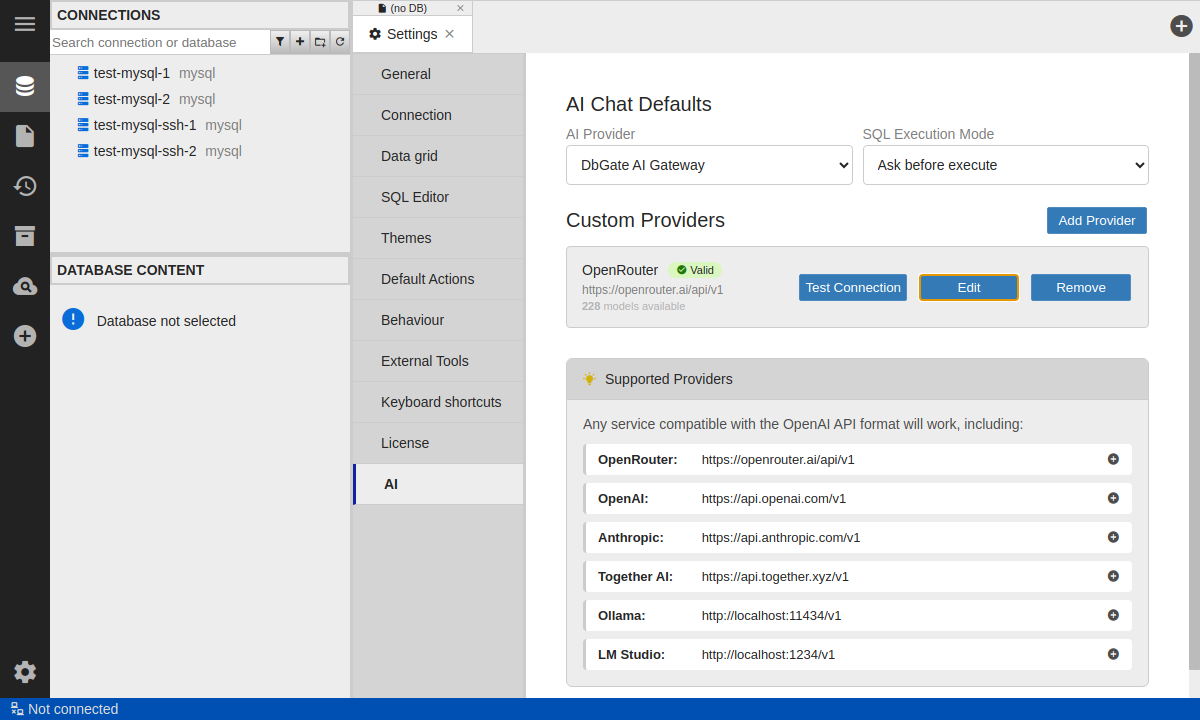Select the test-mysql-ssh-1 connection

pyautogui.click(x=145, y=125)
